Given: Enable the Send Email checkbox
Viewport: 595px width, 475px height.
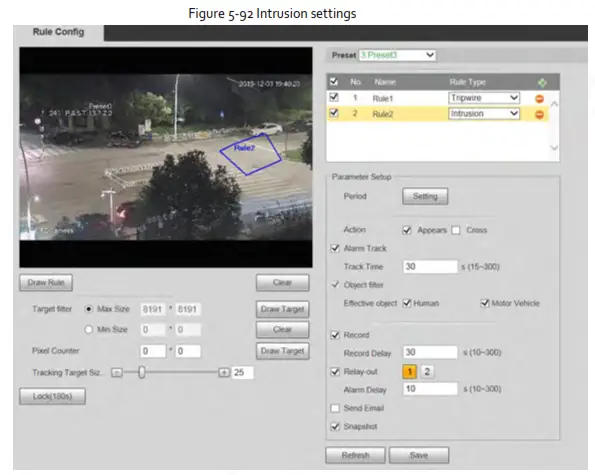Looking at the screenshot, I should [x=335, y=408].
